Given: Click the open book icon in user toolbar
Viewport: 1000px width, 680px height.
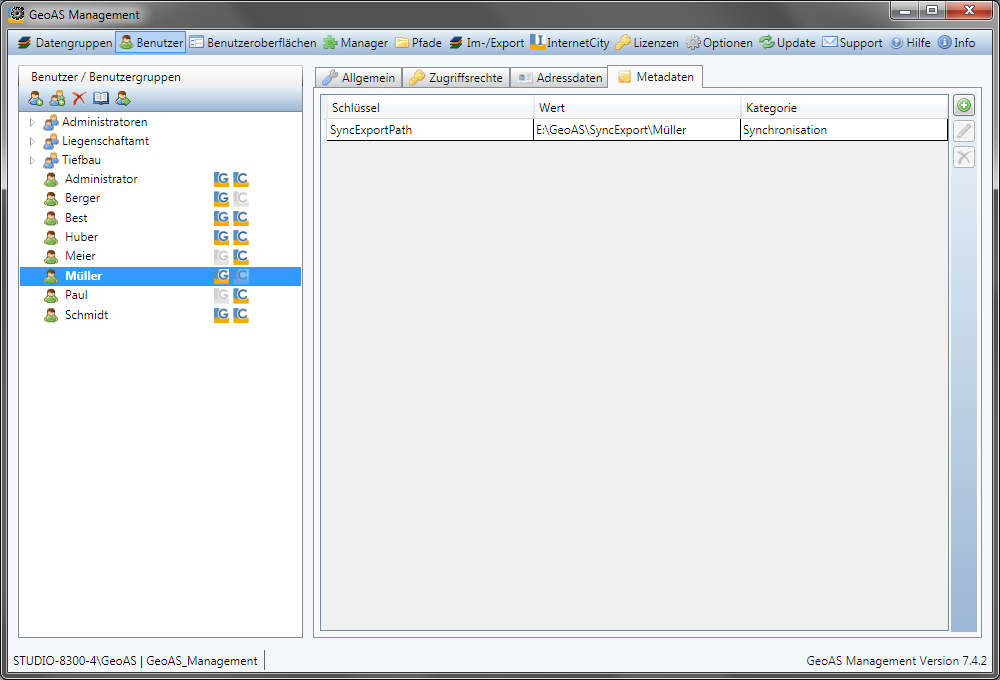Looking at the screenshot, I should pos(101,98).
